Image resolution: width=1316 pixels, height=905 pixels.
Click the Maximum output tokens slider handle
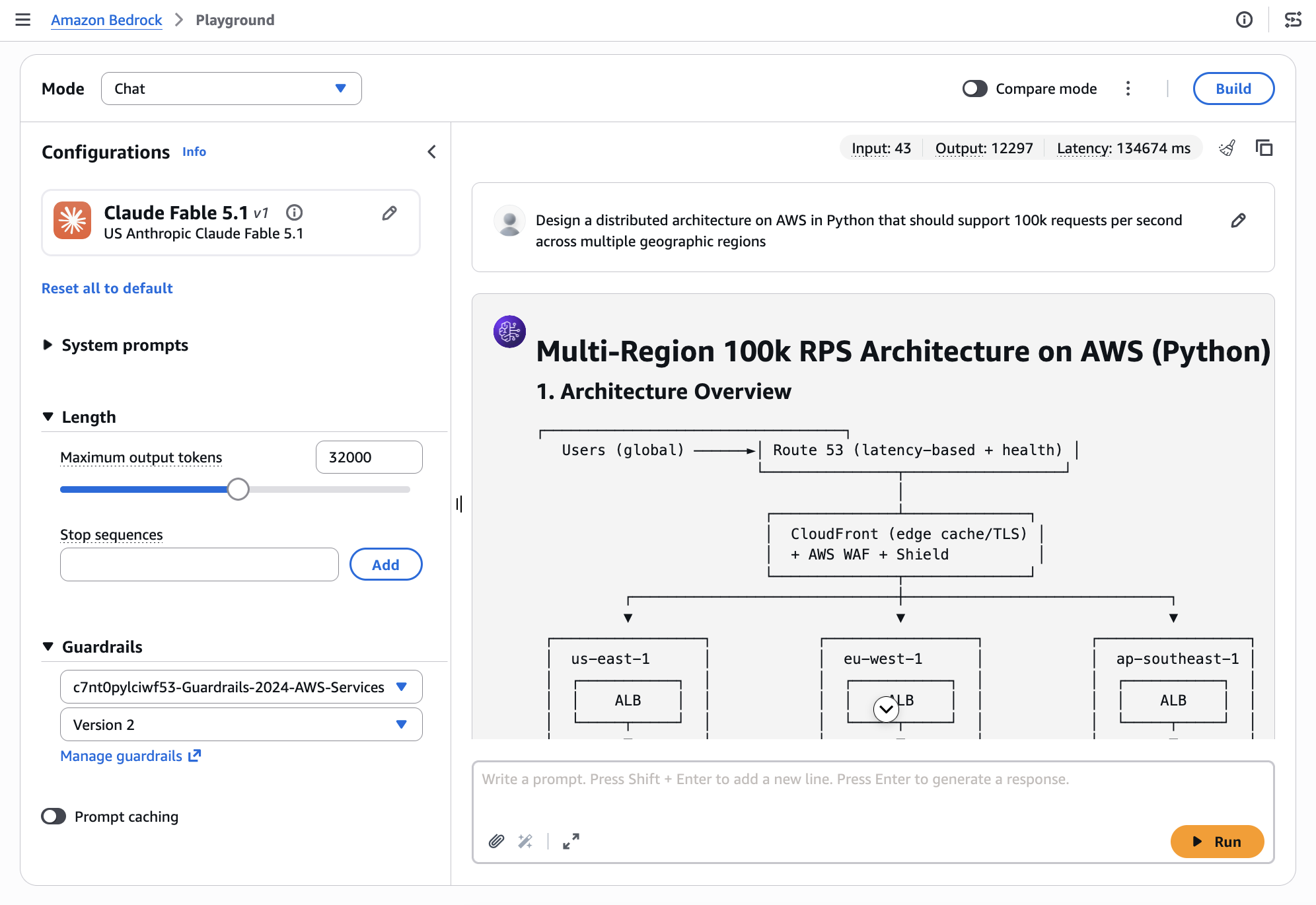coord(238,489)
